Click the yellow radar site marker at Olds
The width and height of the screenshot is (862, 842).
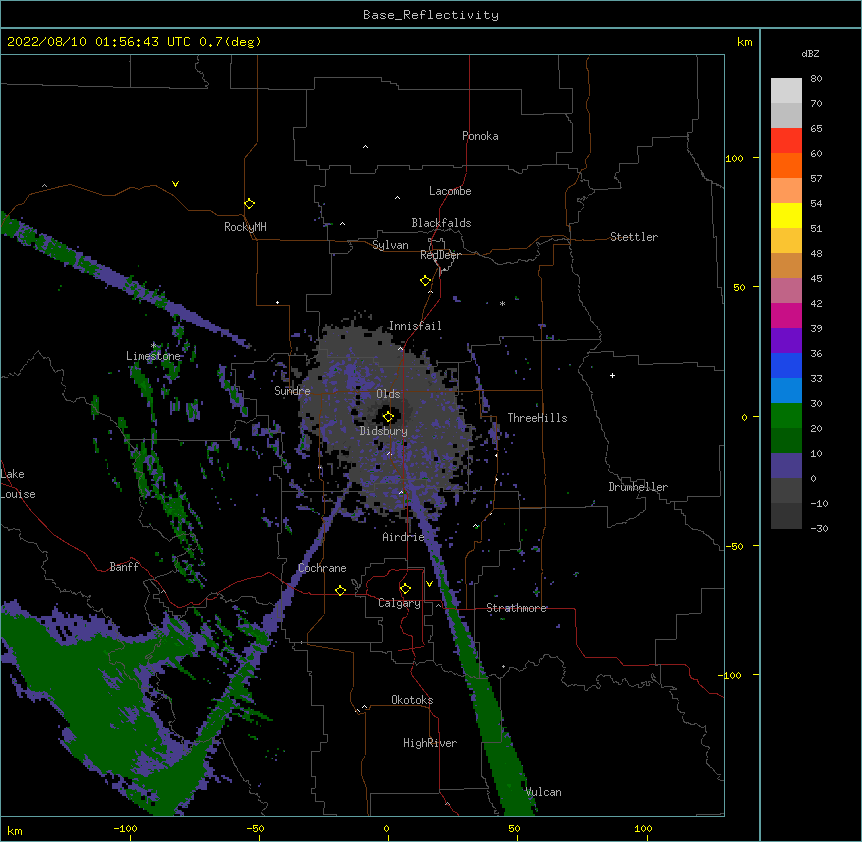pos(388,416)
